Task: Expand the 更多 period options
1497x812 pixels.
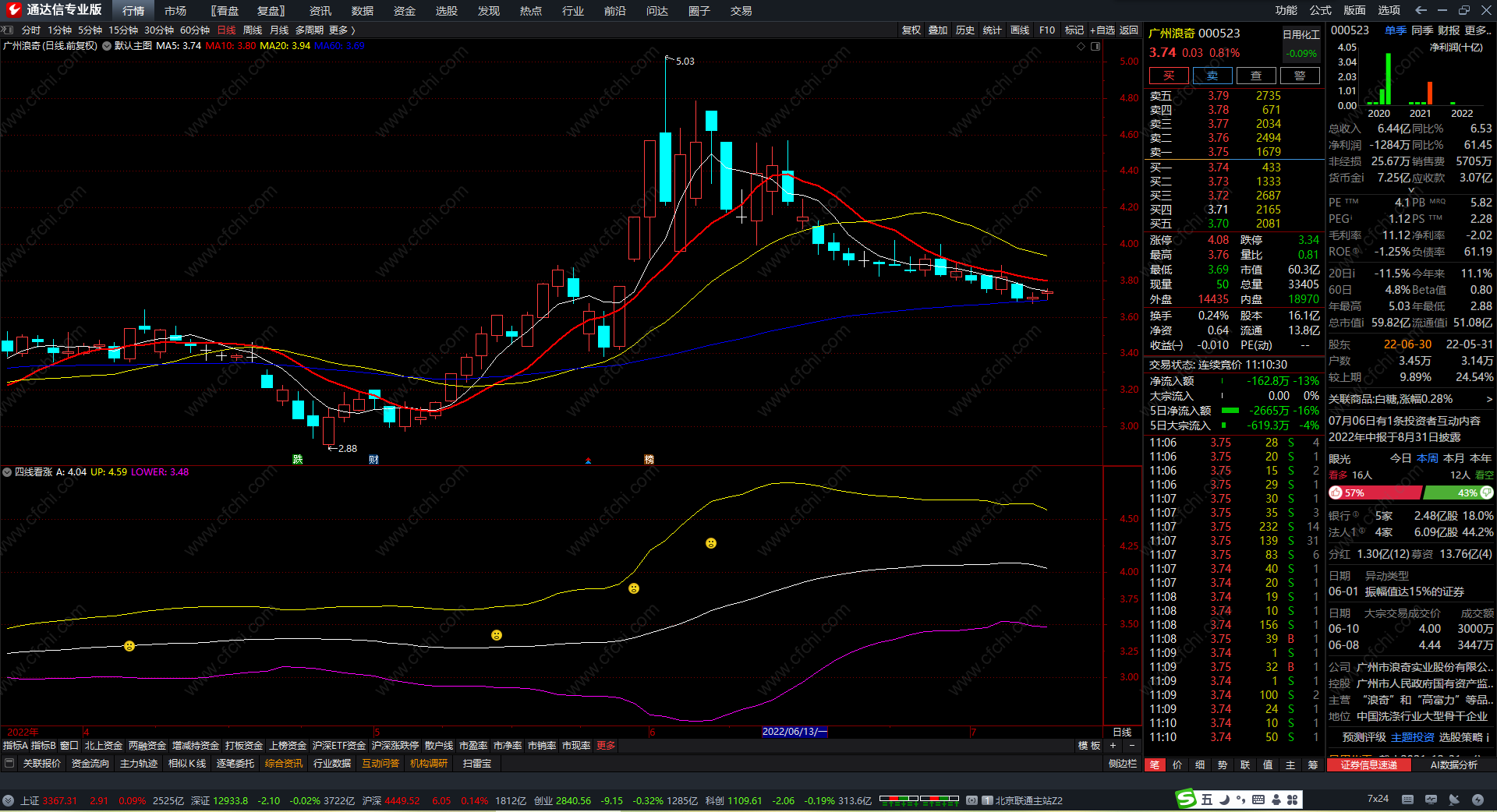Action: point(342,30)
